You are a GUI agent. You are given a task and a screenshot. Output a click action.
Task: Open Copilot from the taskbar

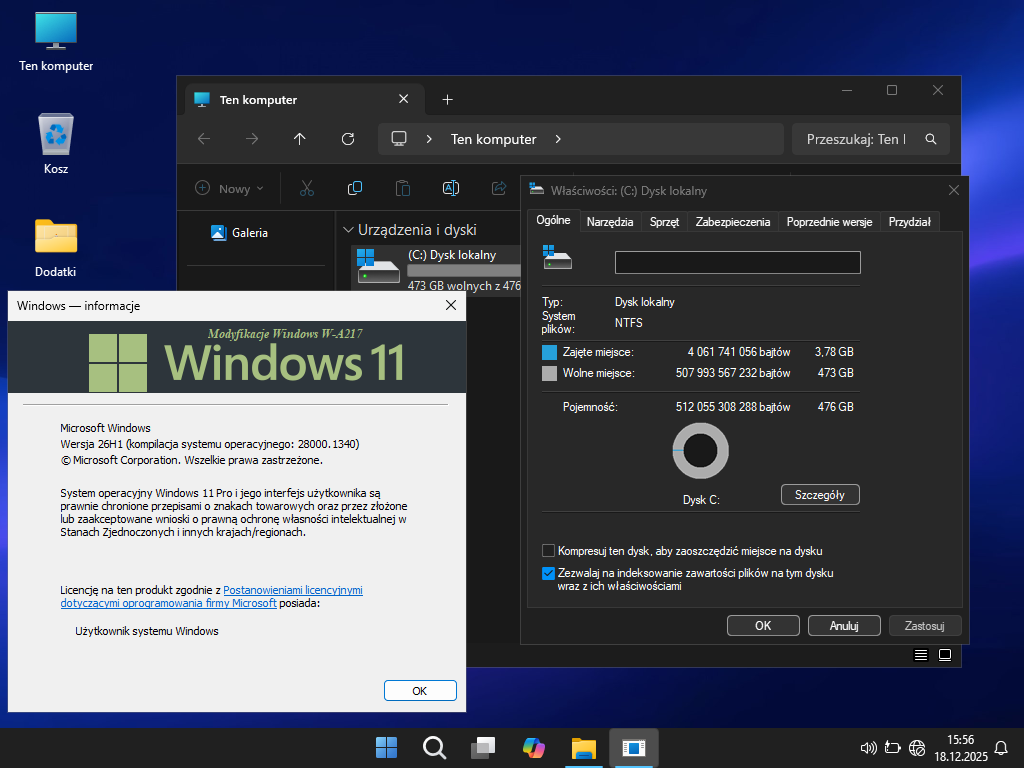[534, 747]
